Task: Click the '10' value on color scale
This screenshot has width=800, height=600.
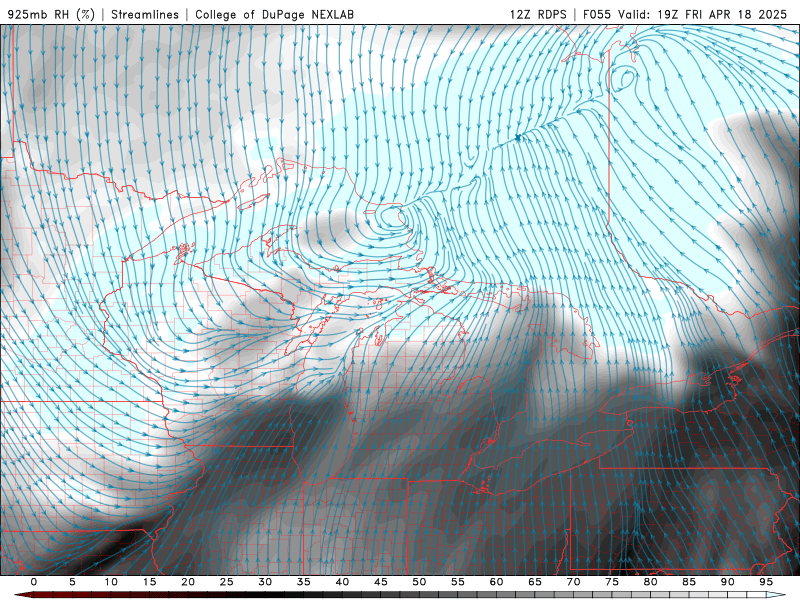Action: (111, 582)
